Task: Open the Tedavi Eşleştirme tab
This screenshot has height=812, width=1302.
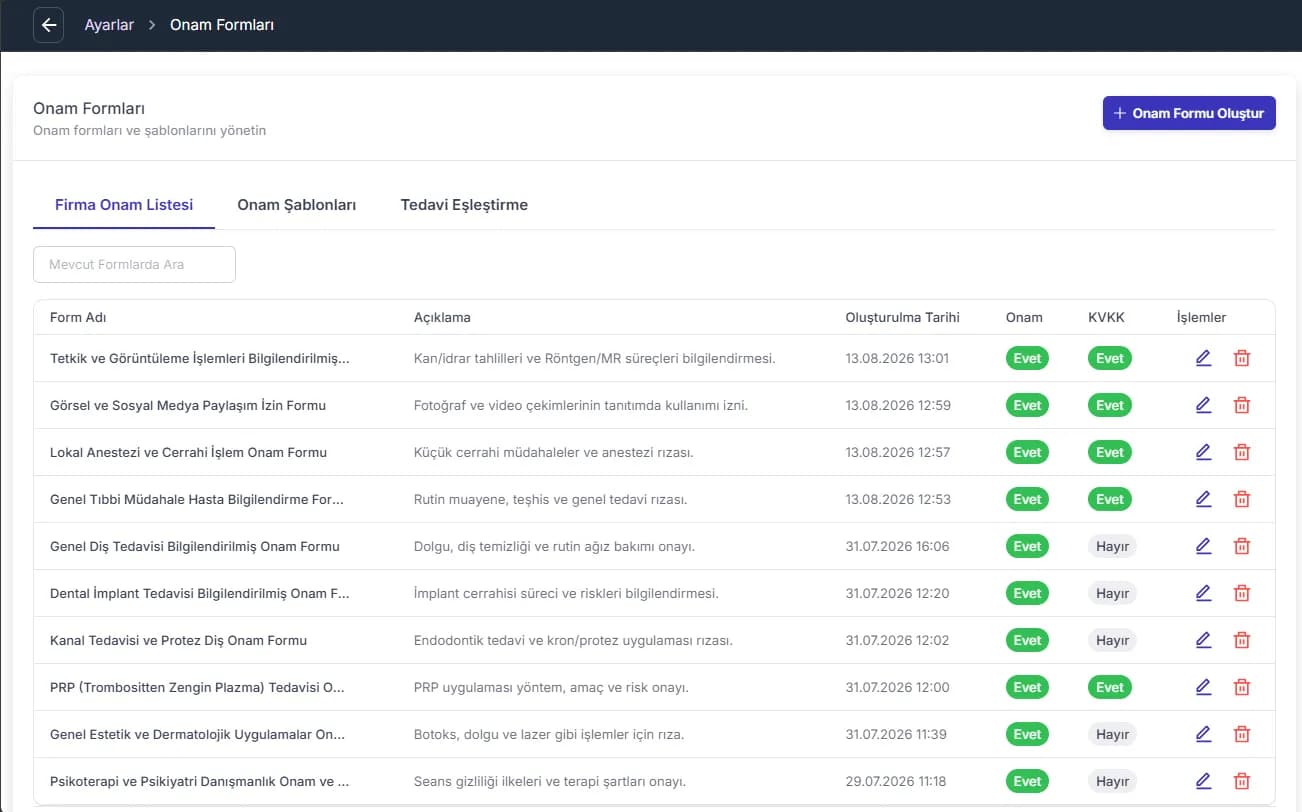Action: [464, 205]
